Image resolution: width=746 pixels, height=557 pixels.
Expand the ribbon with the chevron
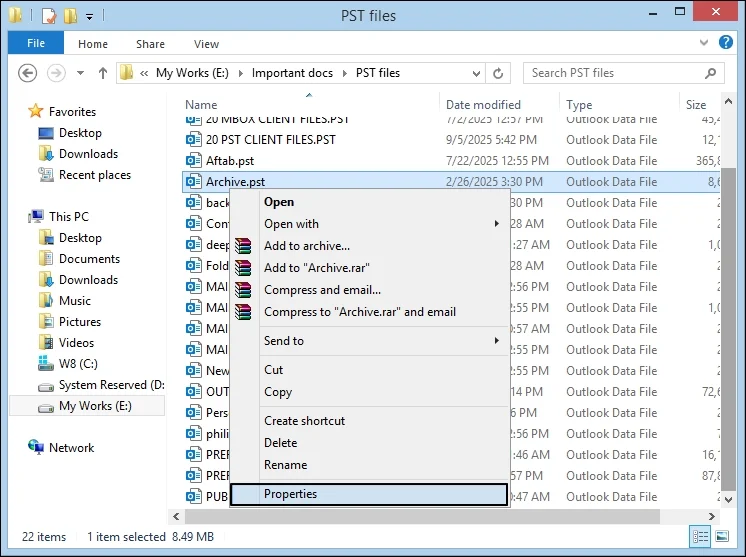tap(704, 42)
